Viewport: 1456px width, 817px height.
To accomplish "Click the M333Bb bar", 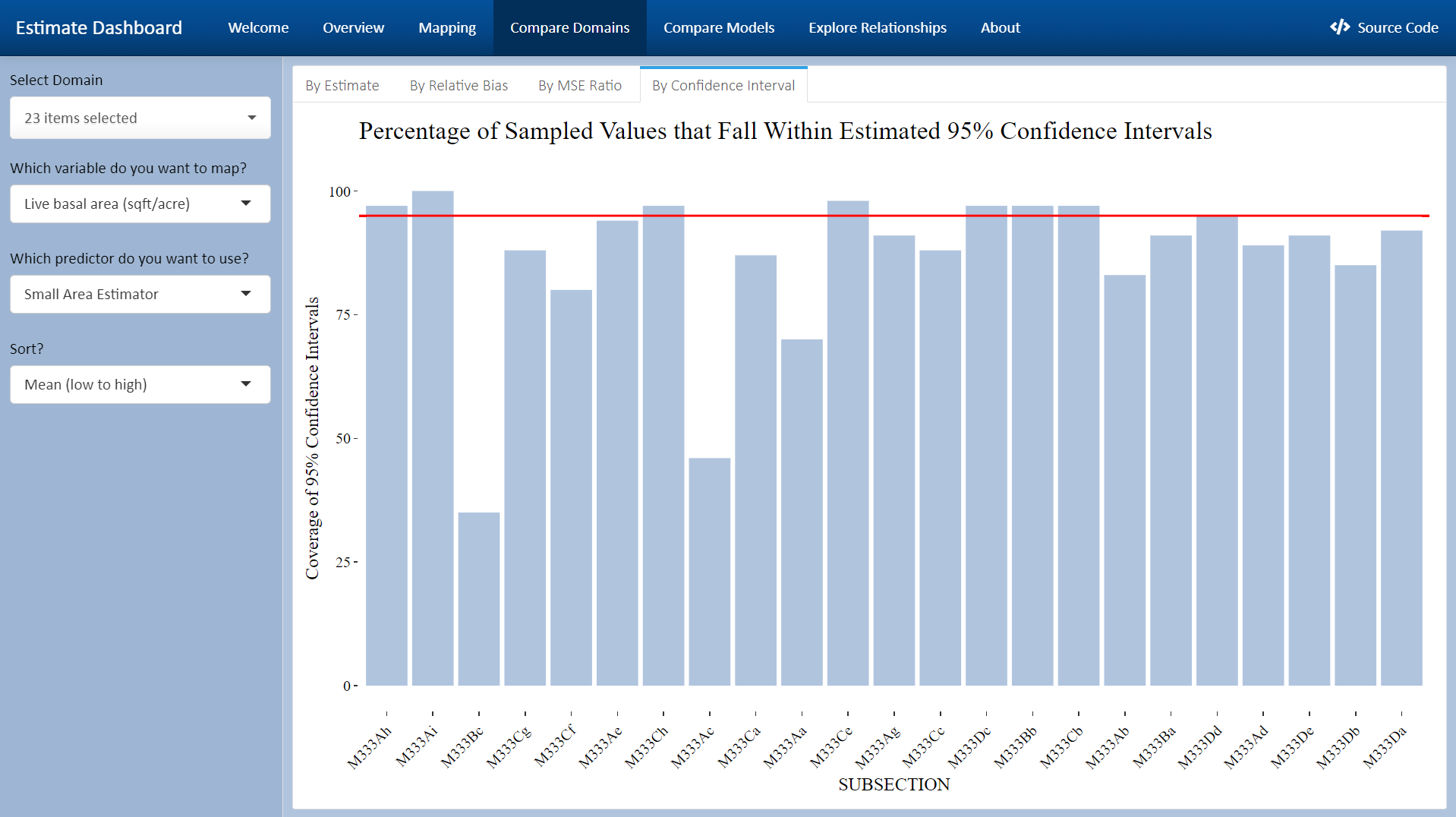I will [x=1032, y=446].
